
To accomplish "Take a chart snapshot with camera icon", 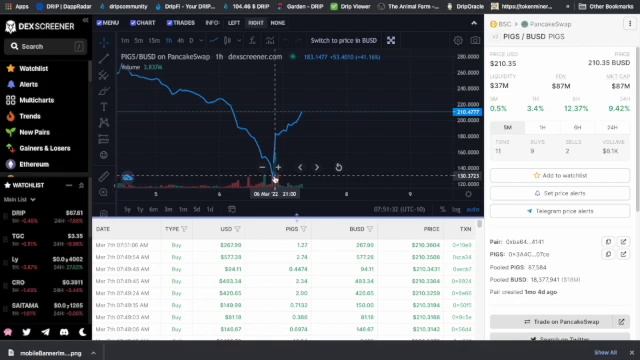I will 475,40.
